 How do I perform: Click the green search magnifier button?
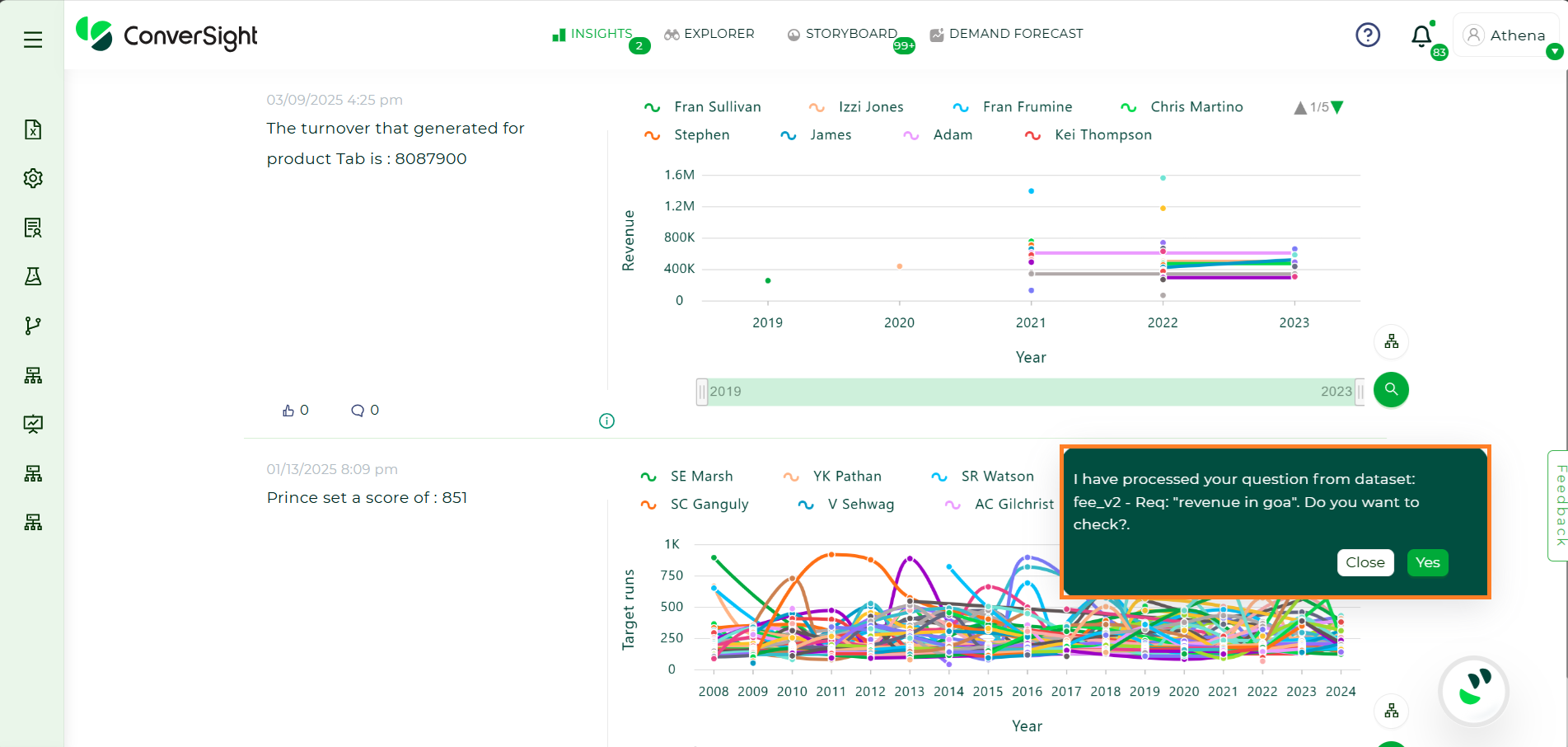click(1392, 389)
